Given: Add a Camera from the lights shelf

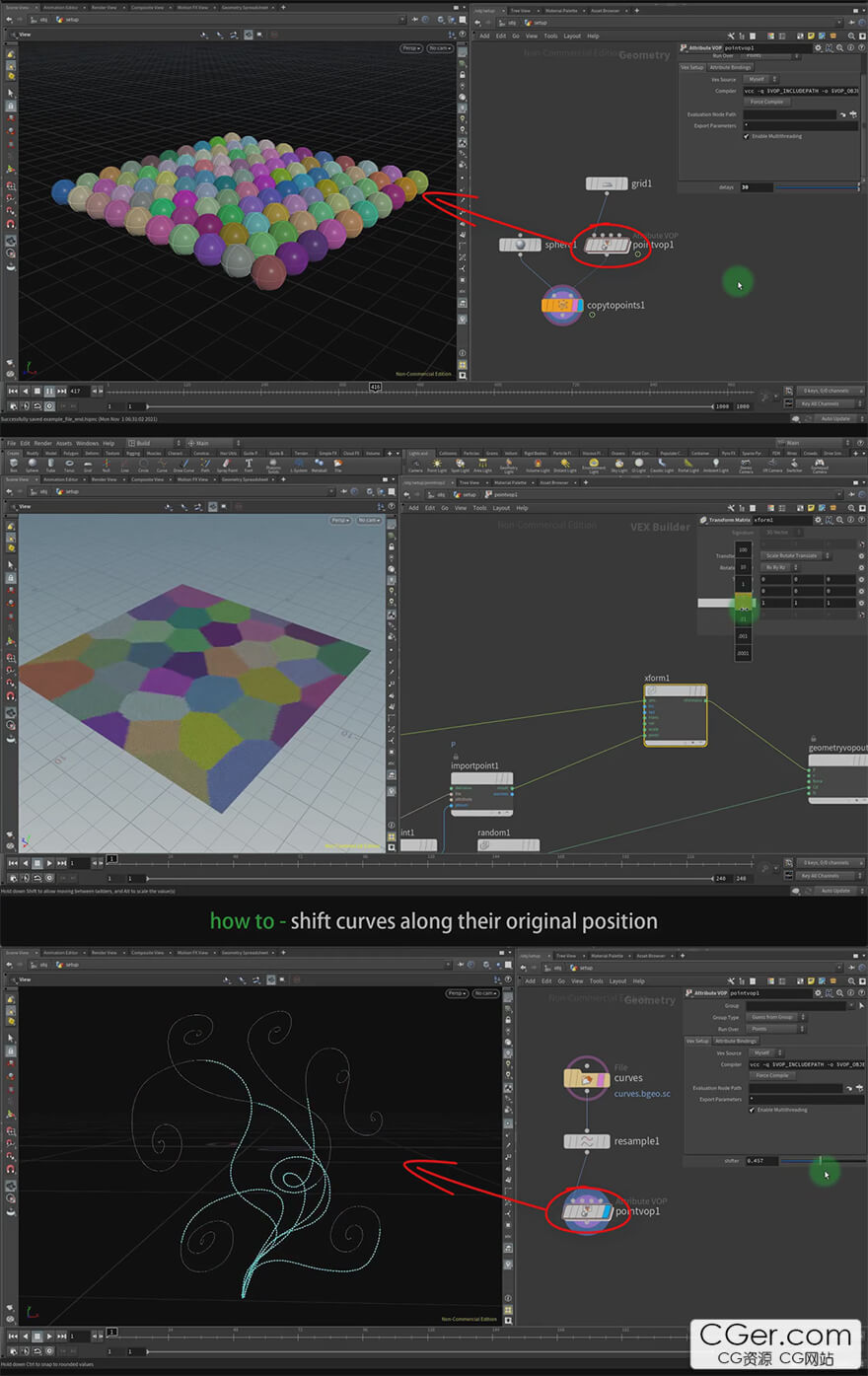Looking at the screenshot, I should (415, 465).
